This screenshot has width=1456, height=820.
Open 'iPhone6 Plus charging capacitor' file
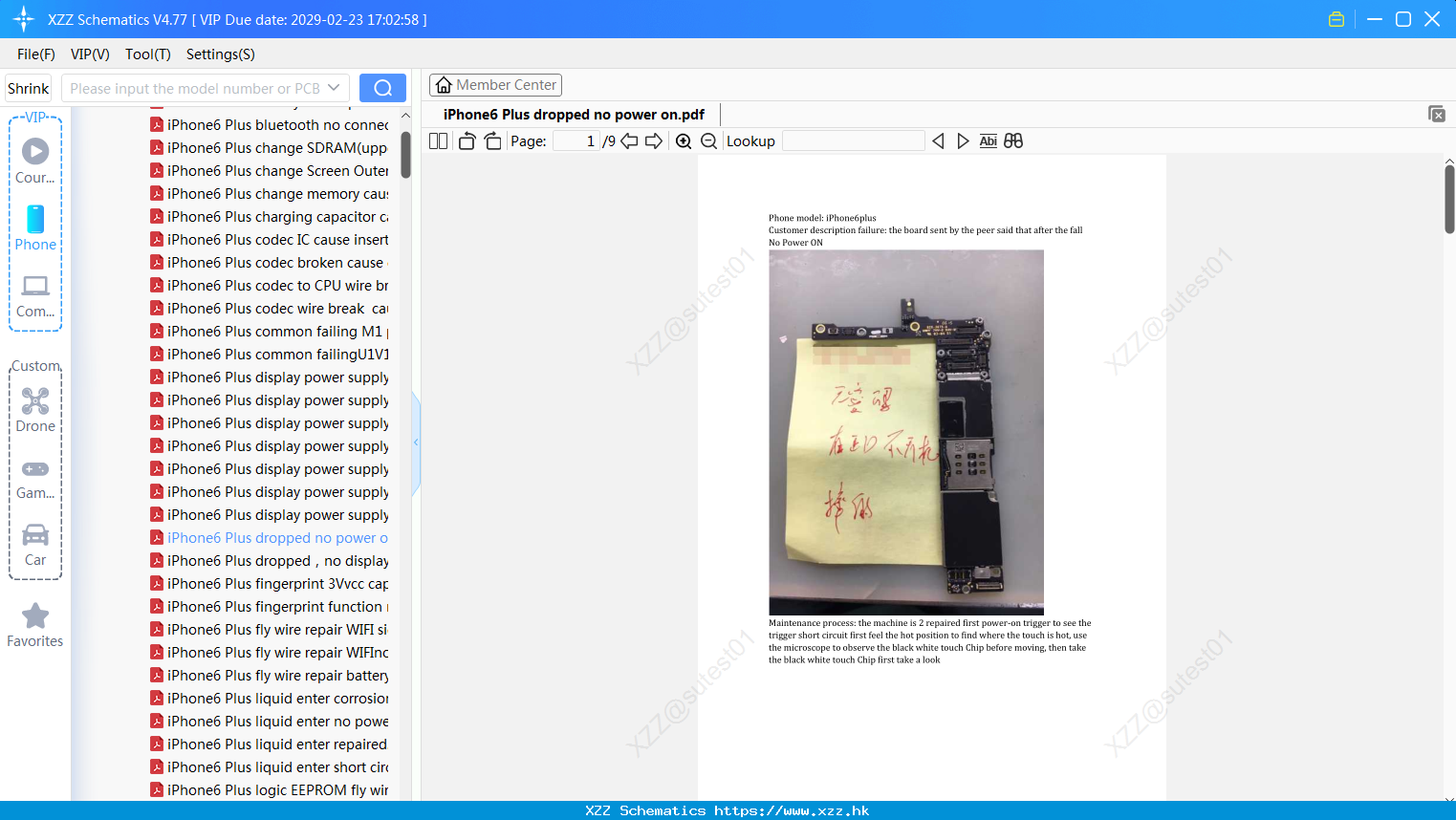270,217
